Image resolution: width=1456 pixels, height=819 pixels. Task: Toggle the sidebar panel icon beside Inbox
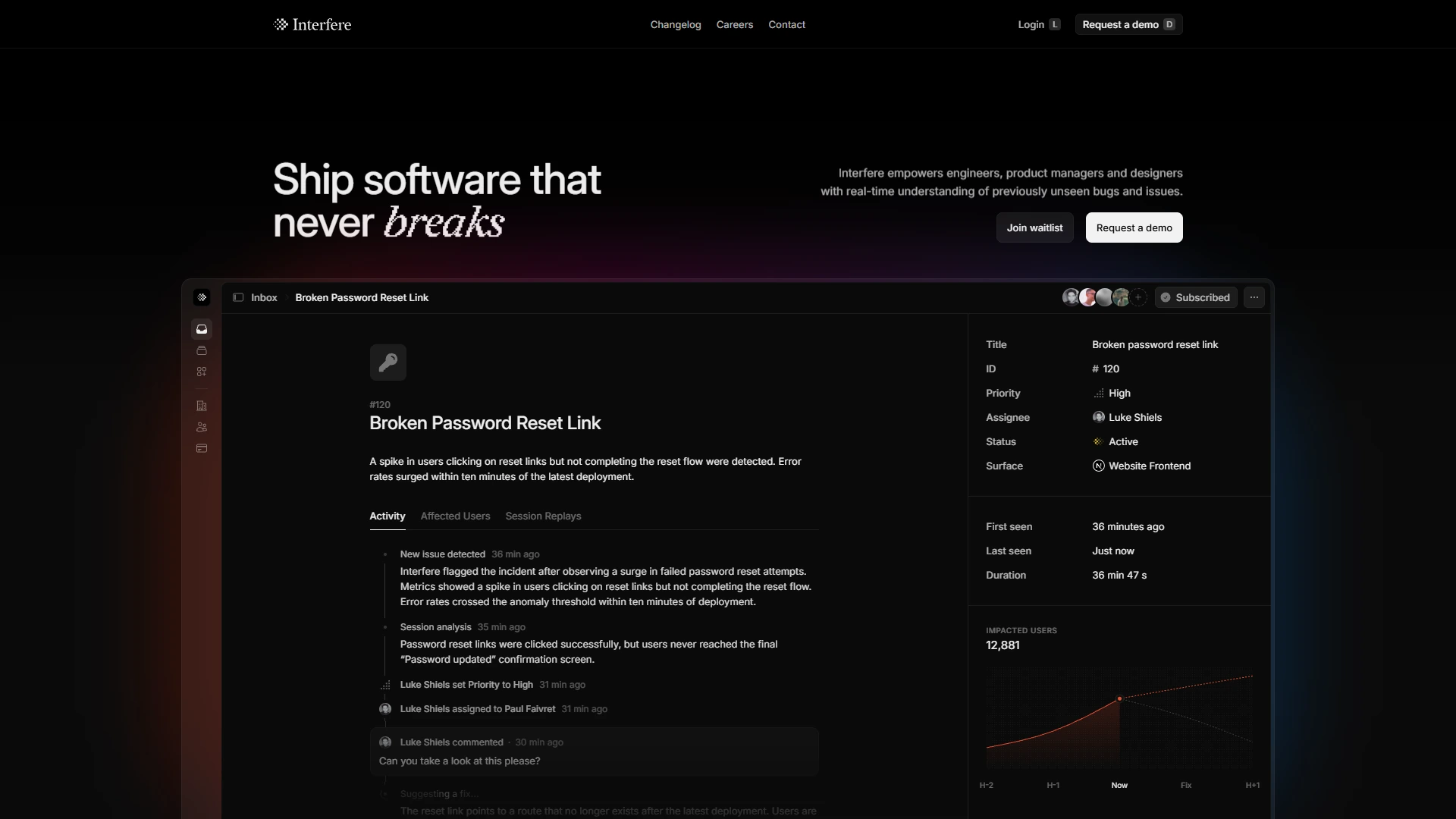[238, 297]
